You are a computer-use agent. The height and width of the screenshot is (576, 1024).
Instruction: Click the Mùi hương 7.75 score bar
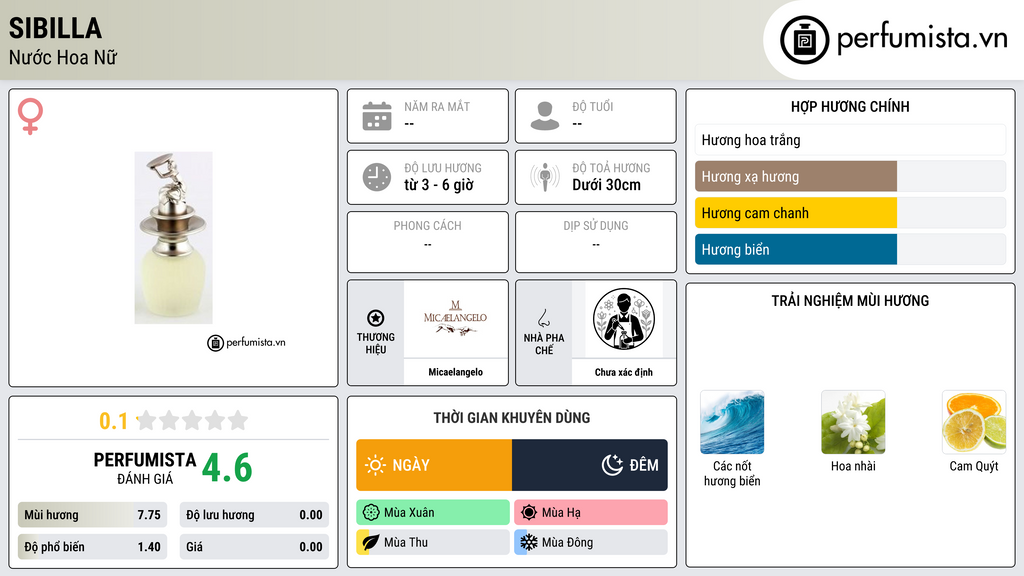pyautogui.click(x=92, y=515)
